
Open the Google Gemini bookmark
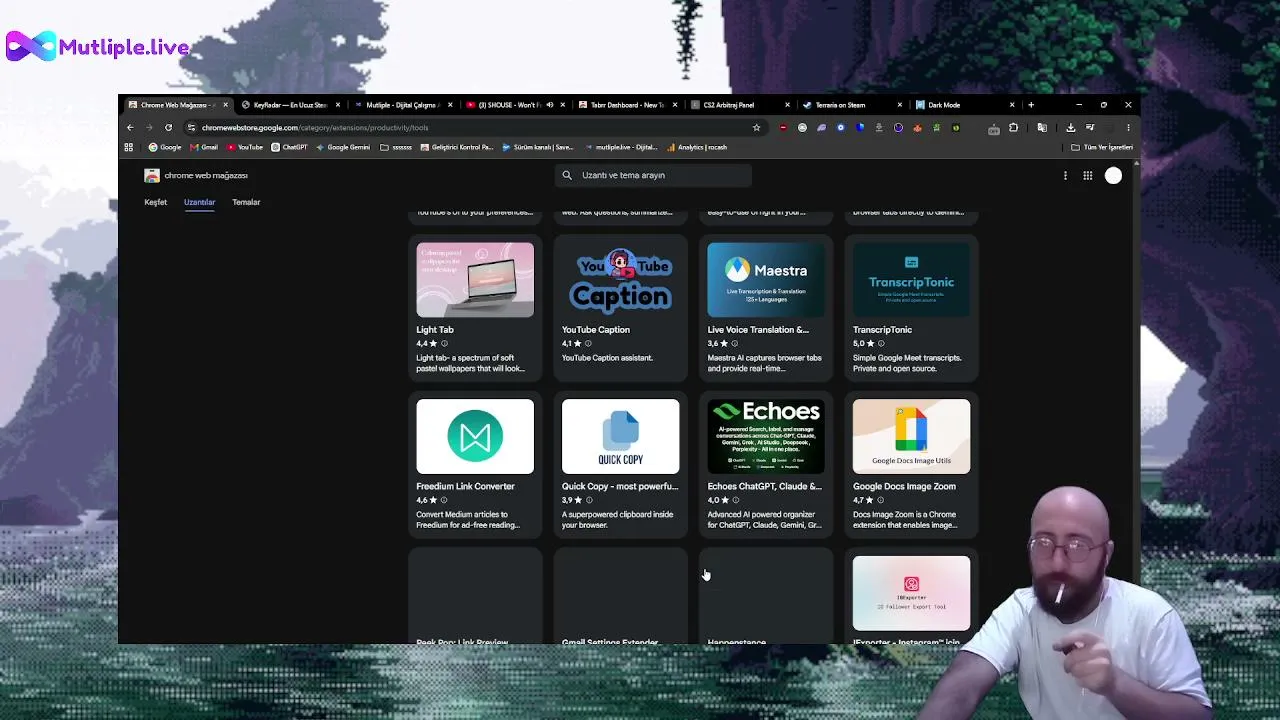(343, 147)
